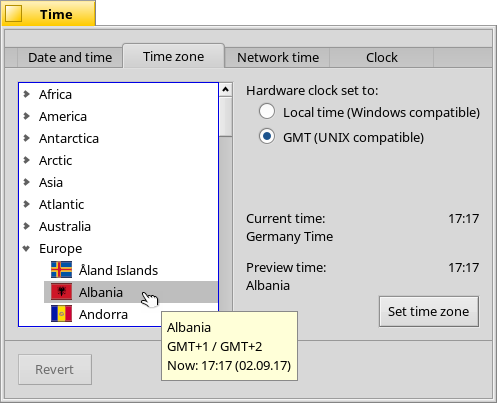
Task: Switch to the Network time tab
Action: pos(278,57)
